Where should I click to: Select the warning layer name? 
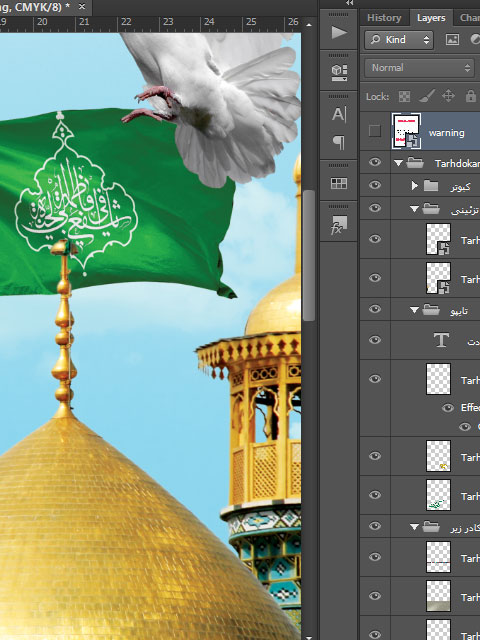pos(447,133)
